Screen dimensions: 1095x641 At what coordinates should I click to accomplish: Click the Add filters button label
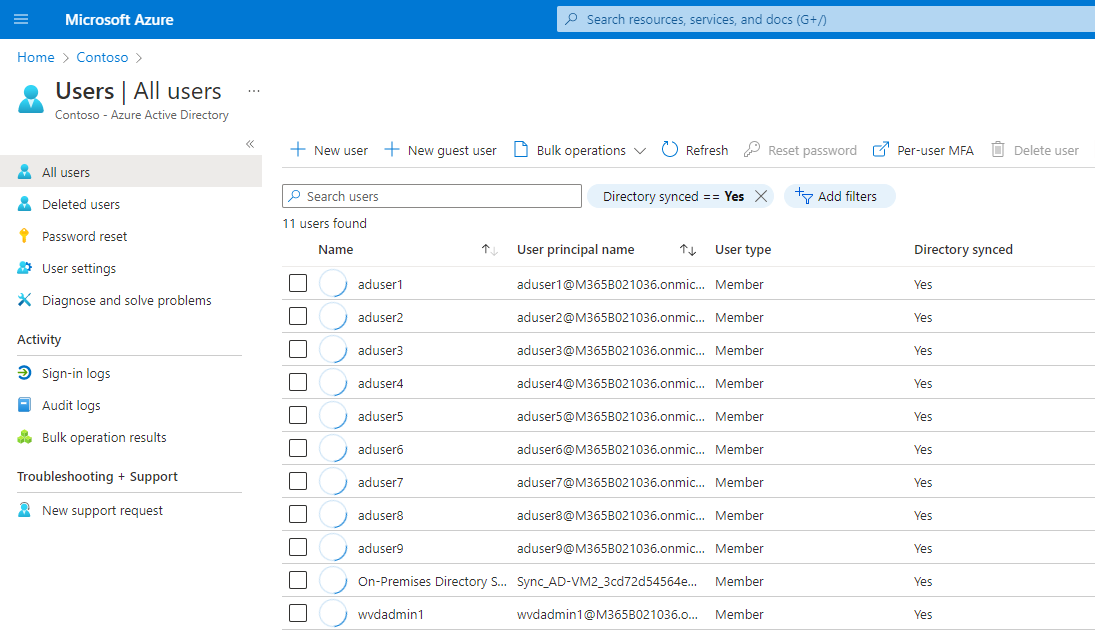pos(847,196)
